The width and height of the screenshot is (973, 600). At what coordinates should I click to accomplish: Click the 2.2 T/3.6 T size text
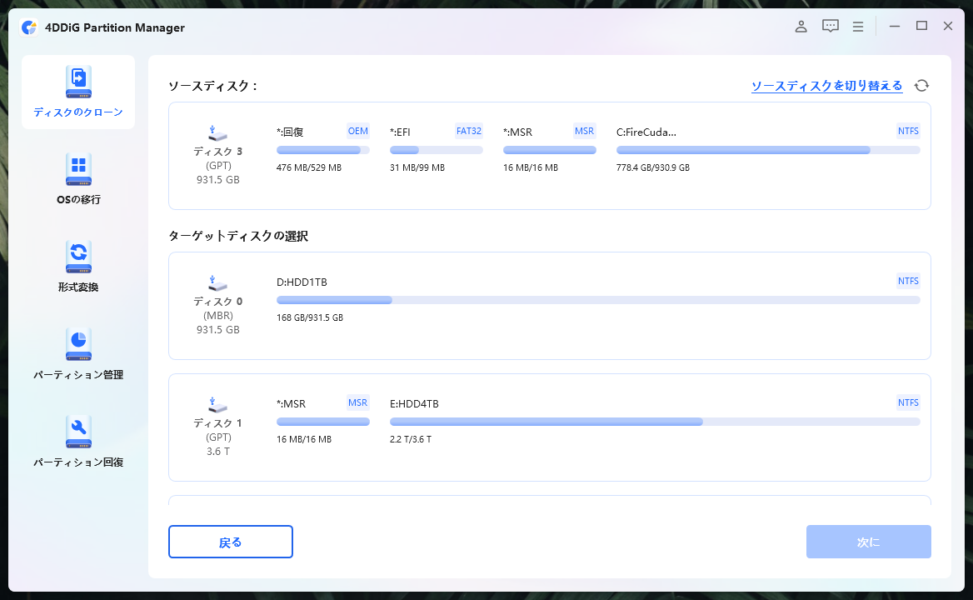click(x=410, y=439)
